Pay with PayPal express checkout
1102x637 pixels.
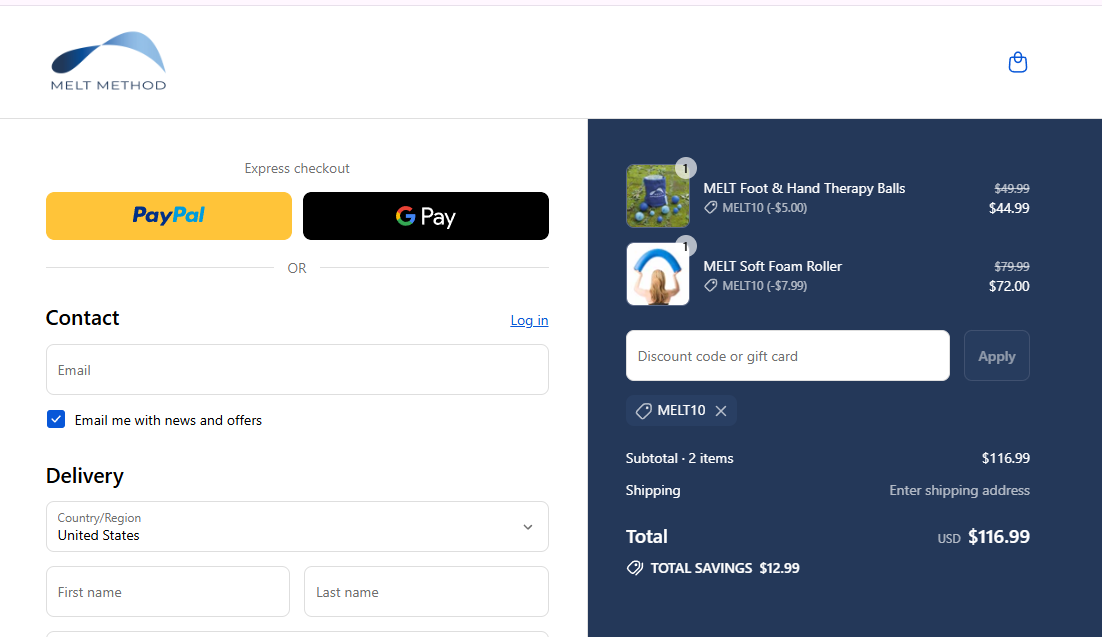coord(169,216)
